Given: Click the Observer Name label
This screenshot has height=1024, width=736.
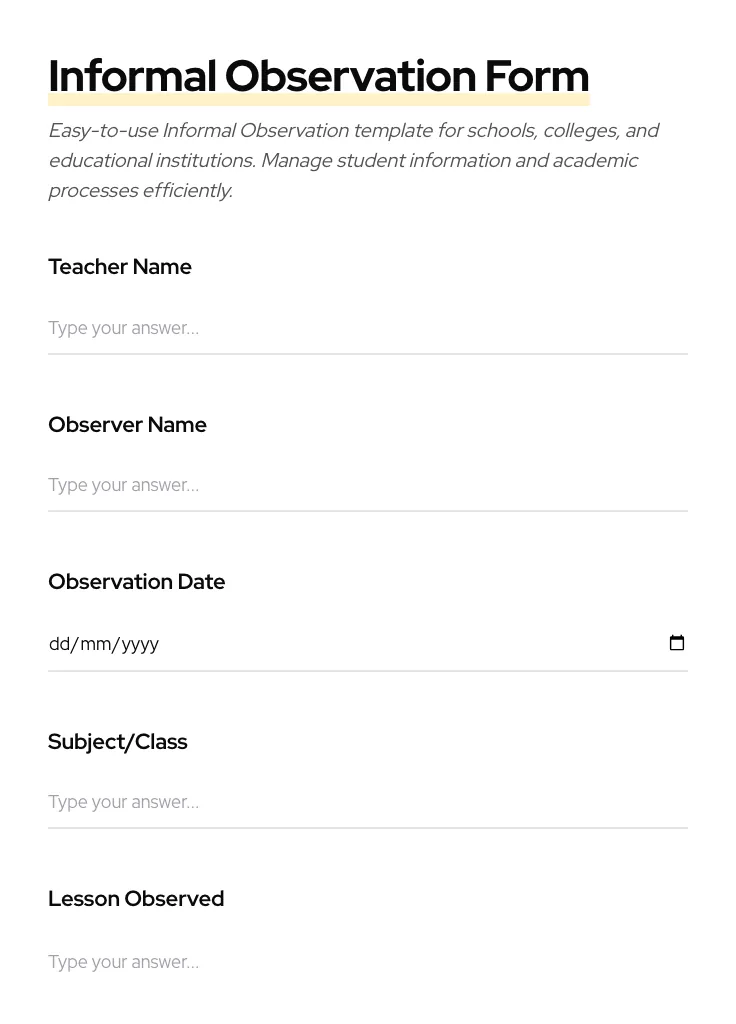Looking at the screenshot, I should (x=127, y=425).
